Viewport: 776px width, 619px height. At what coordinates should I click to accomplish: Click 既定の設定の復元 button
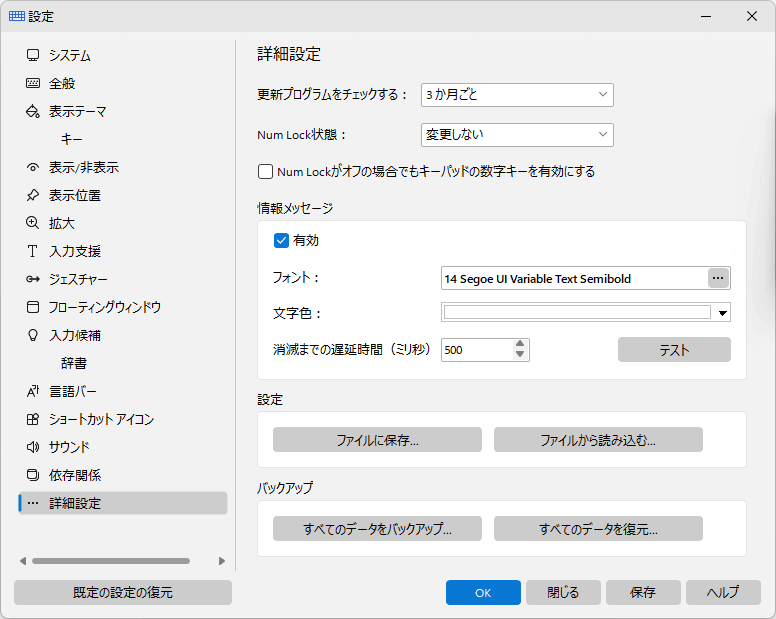pyautogui.click(x=123, y=592)
